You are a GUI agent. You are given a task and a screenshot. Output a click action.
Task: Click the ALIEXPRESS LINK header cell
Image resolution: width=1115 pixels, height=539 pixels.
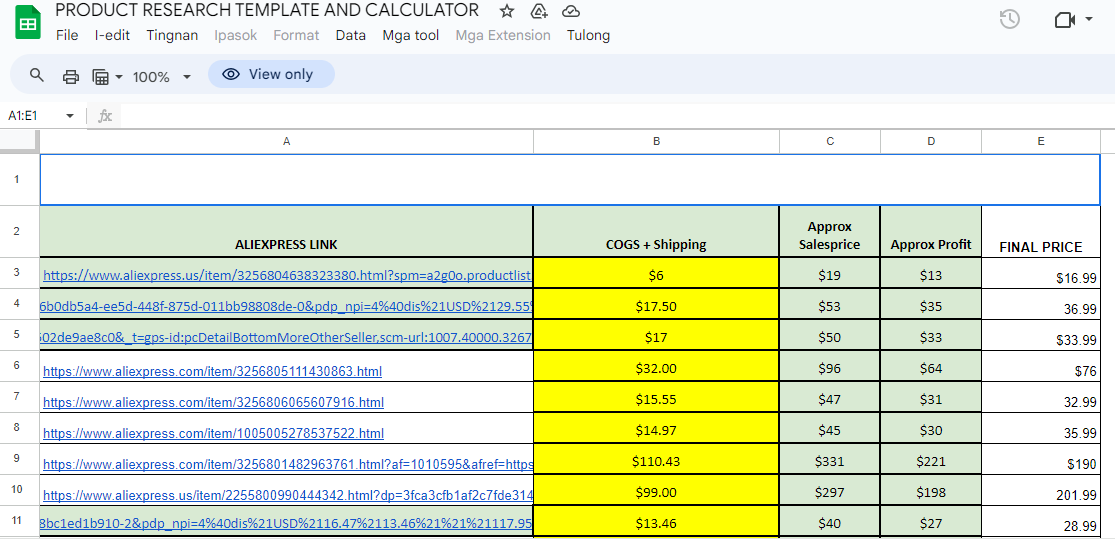287,232
